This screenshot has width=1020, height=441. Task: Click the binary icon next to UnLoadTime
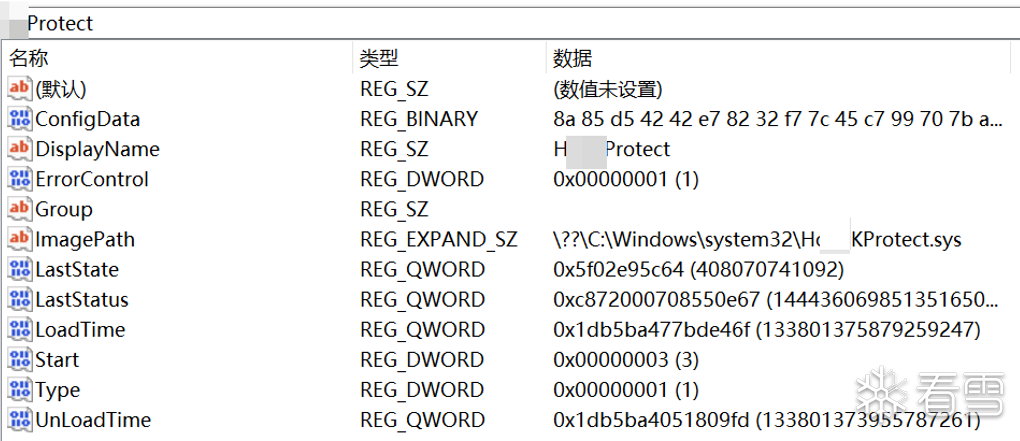coord(19,419)
